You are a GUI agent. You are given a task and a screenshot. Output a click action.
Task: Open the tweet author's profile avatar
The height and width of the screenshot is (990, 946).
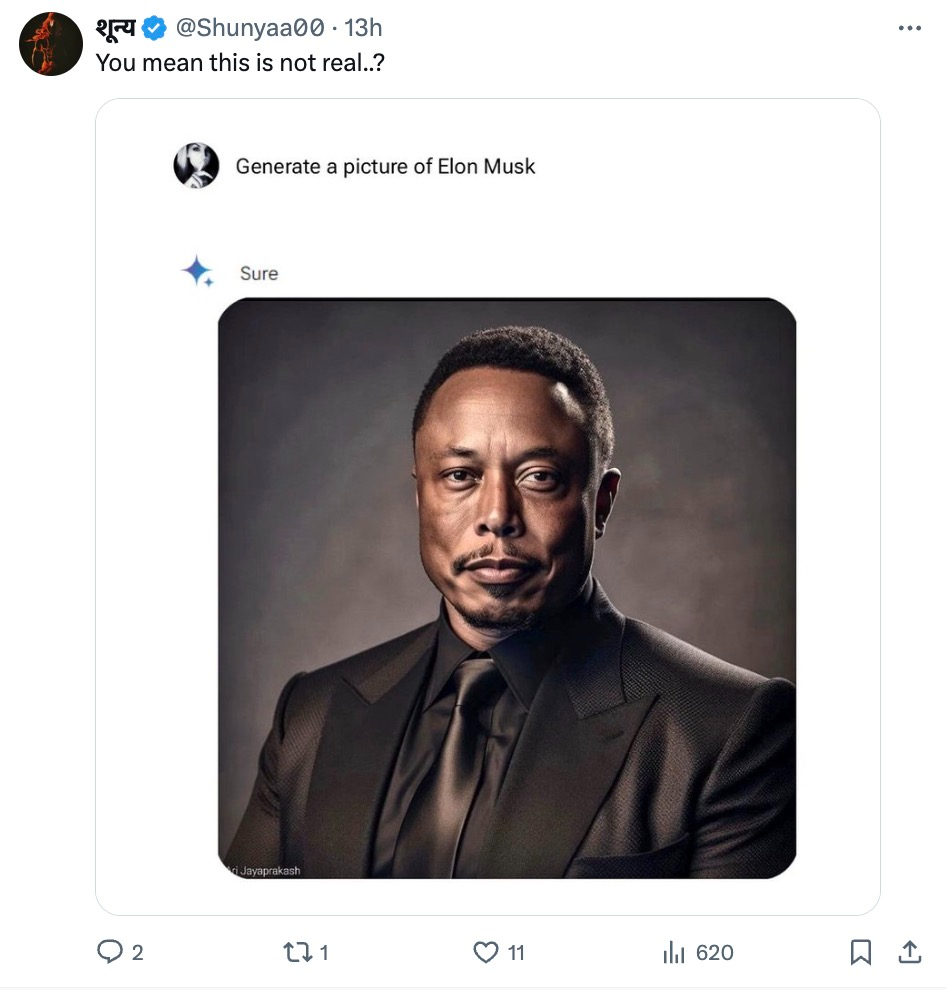(51, 44)
